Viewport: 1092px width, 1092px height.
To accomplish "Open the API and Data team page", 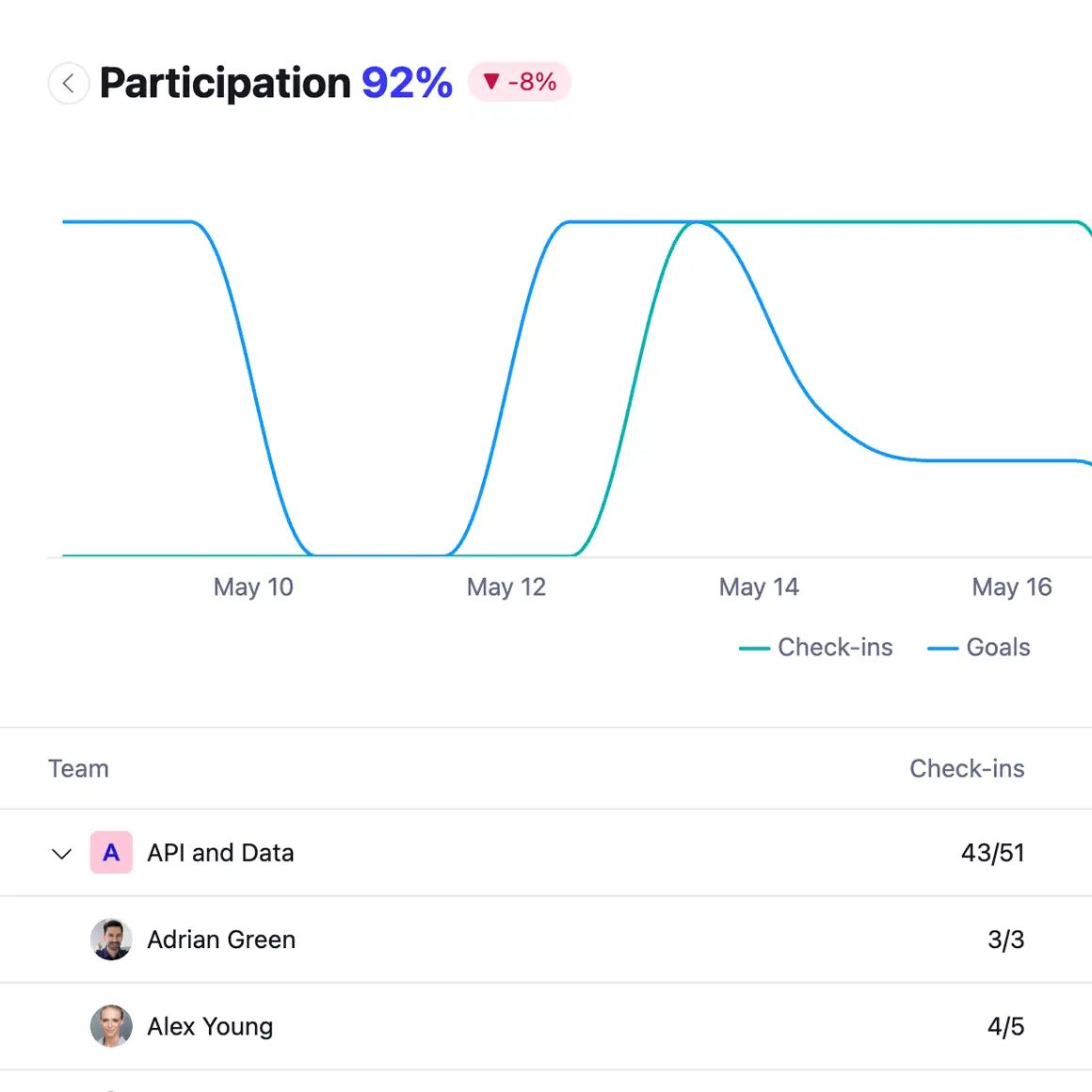I will [220, 853].
